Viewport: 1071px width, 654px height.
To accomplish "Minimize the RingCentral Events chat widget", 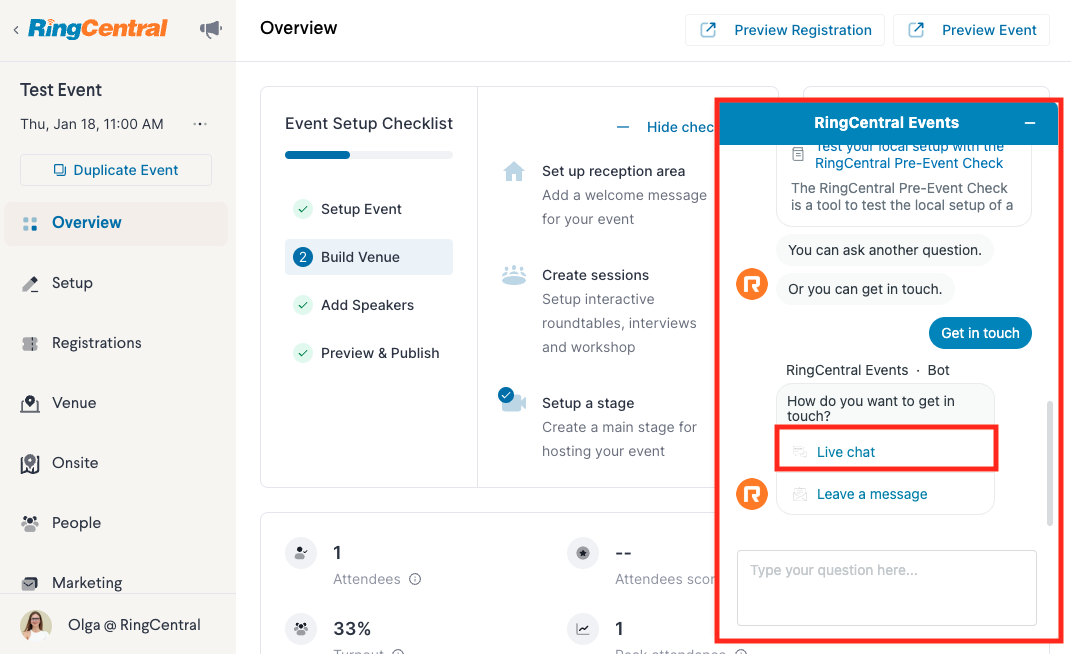I will click(x=1030, y=123).
